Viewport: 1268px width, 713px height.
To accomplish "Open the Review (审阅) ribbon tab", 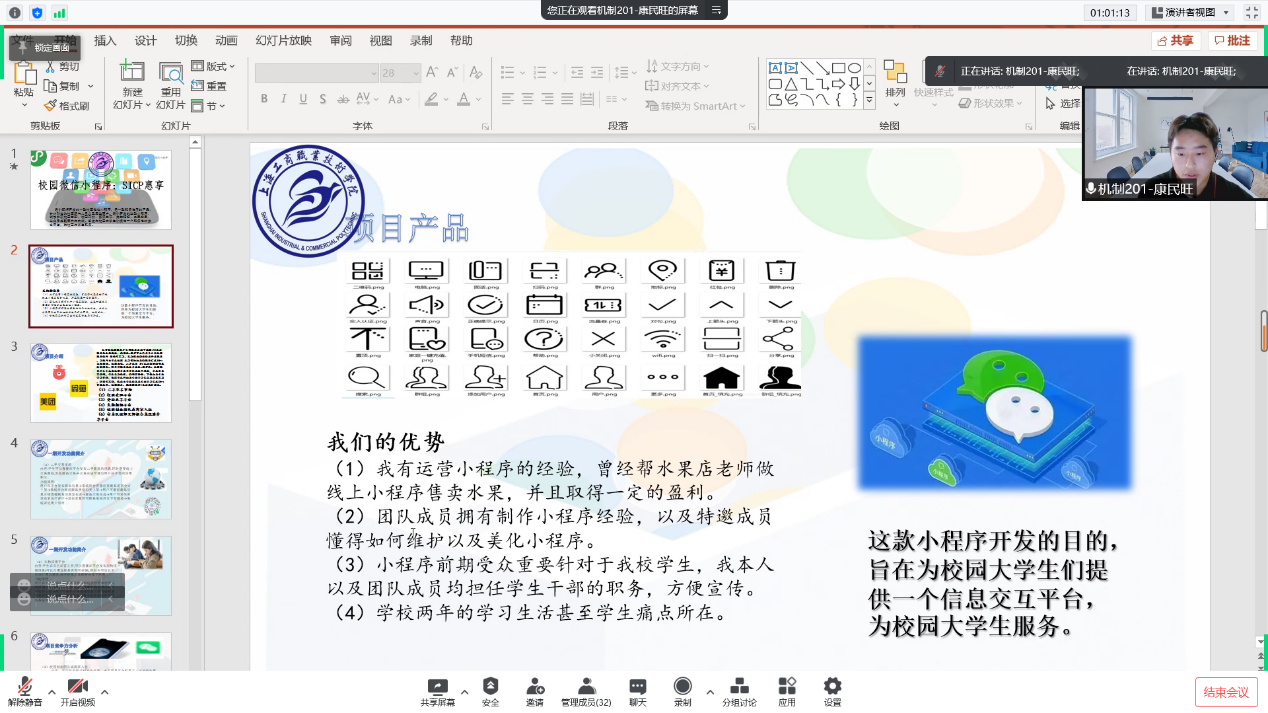I will pos(340,41).
